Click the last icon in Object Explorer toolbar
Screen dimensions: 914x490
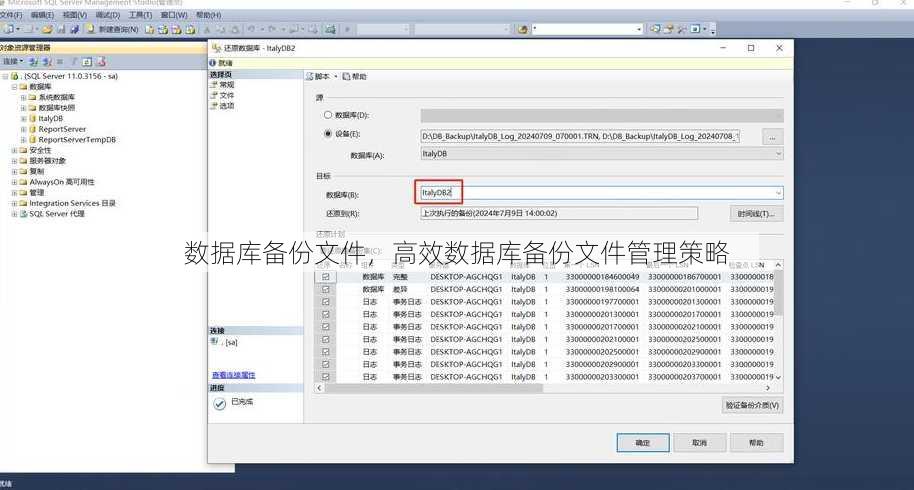[x=101, y=62]
